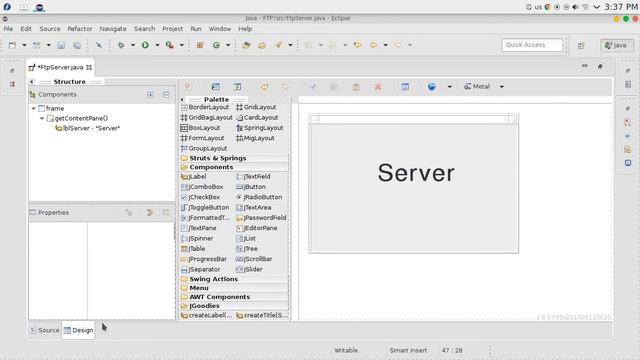640x360 pixels.
Task: Collapse the Components palette category
Action: pos(233,167)
